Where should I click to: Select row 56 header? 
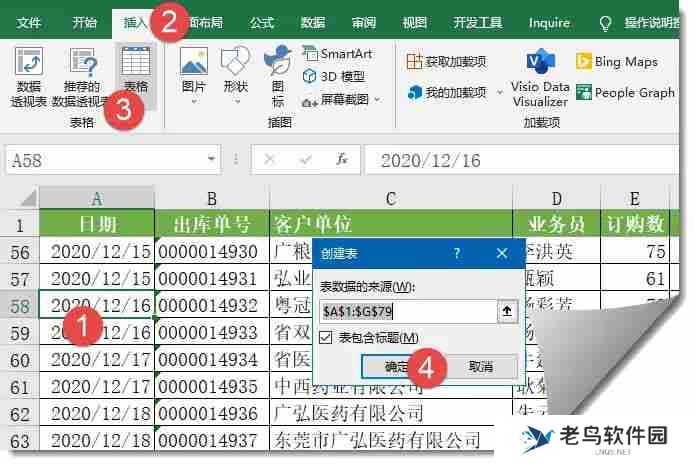click(20, 253)
